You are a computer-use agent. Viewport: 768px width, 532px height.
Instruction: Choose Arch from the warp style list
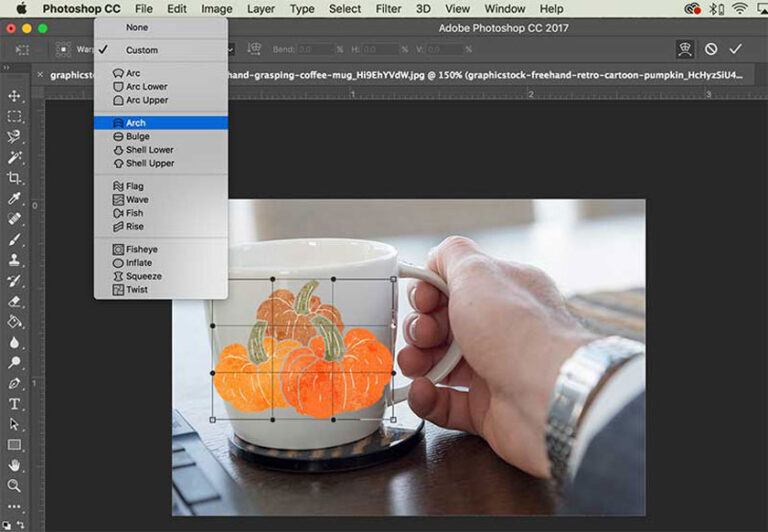point(135,123)
